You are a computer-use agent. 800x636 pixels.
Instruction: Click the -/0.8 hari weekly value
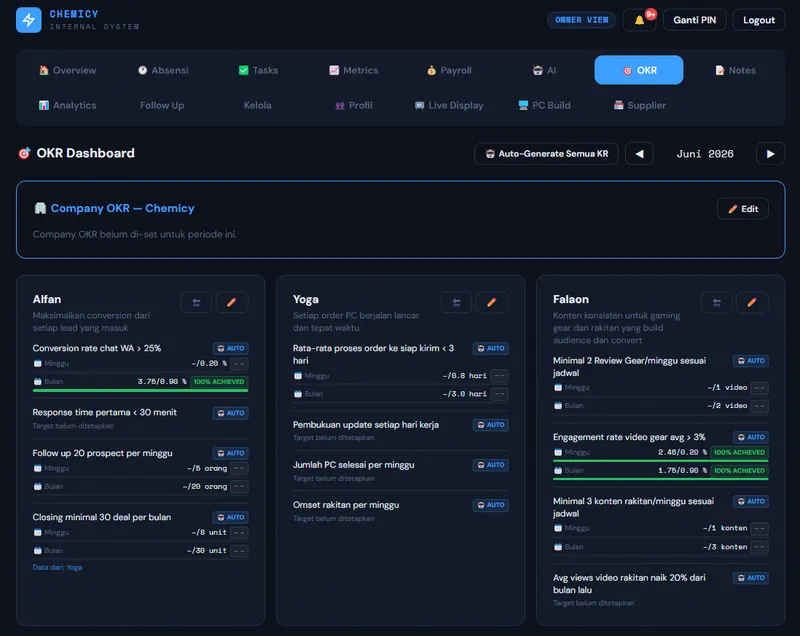[x=464, y=376]
